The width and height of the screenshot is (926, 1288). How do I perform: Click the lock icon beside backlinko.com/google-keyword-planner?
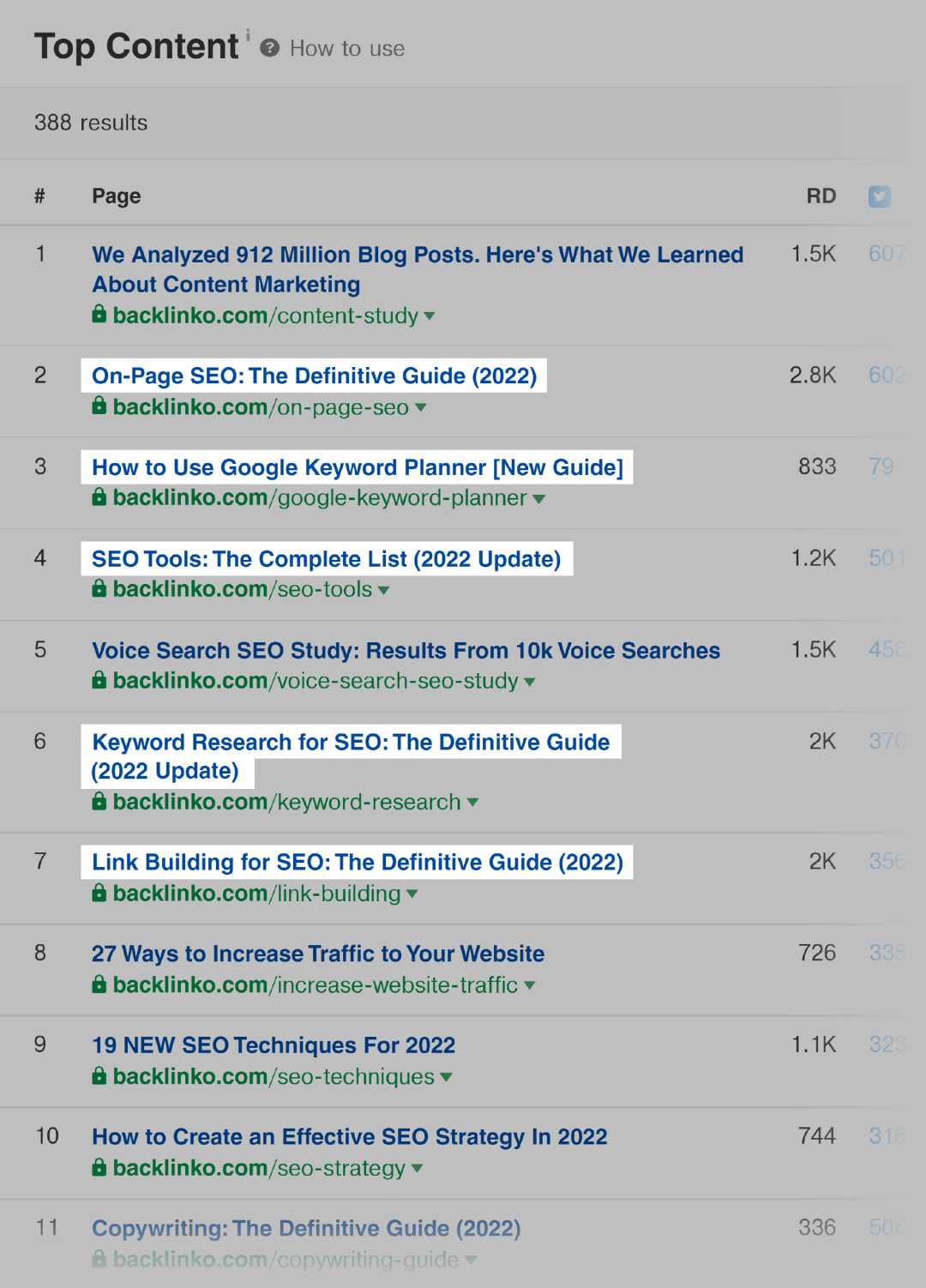(x=99, y=497)
